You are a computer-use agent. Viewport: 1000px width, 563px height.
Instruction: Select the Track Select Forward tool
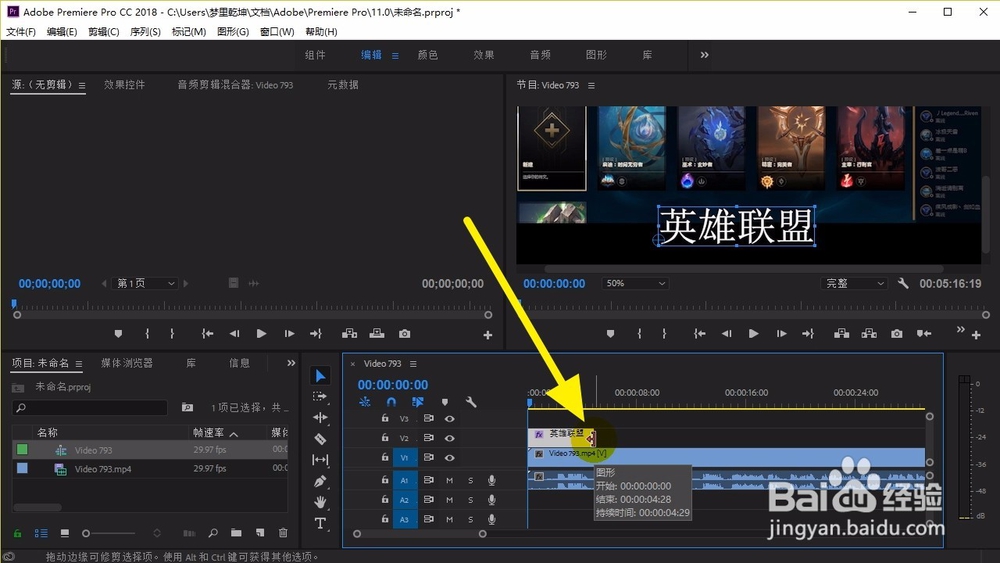coord(320,397)
